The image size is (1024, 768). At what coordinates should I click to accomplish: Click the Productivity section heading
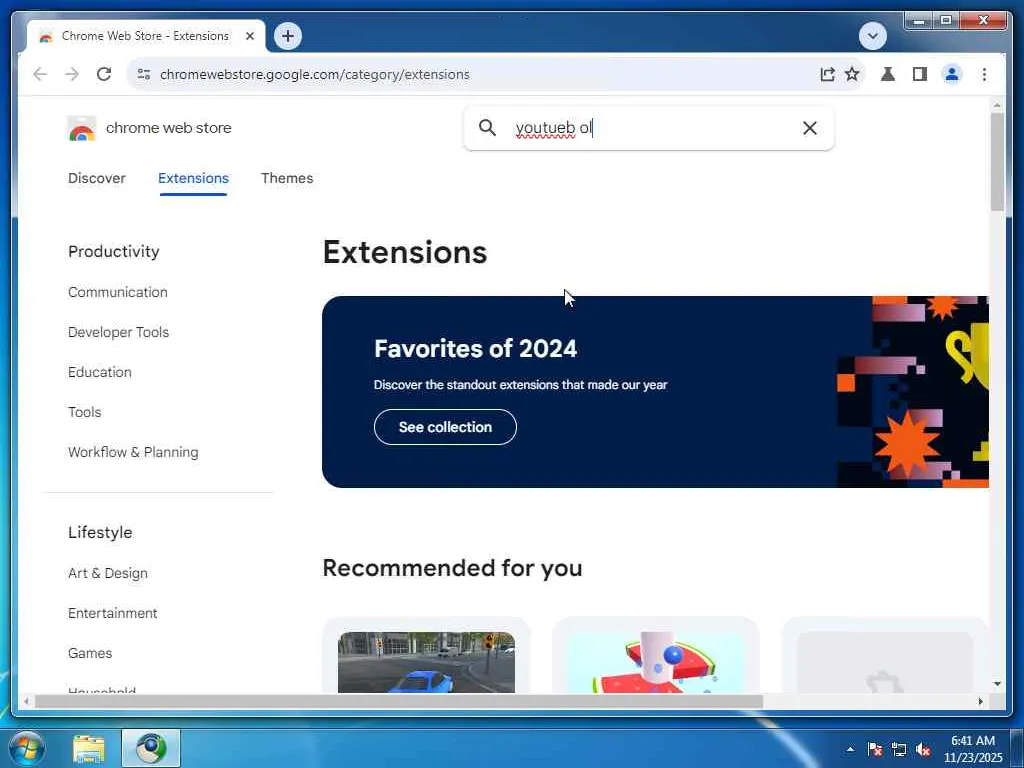click(114, 251)
